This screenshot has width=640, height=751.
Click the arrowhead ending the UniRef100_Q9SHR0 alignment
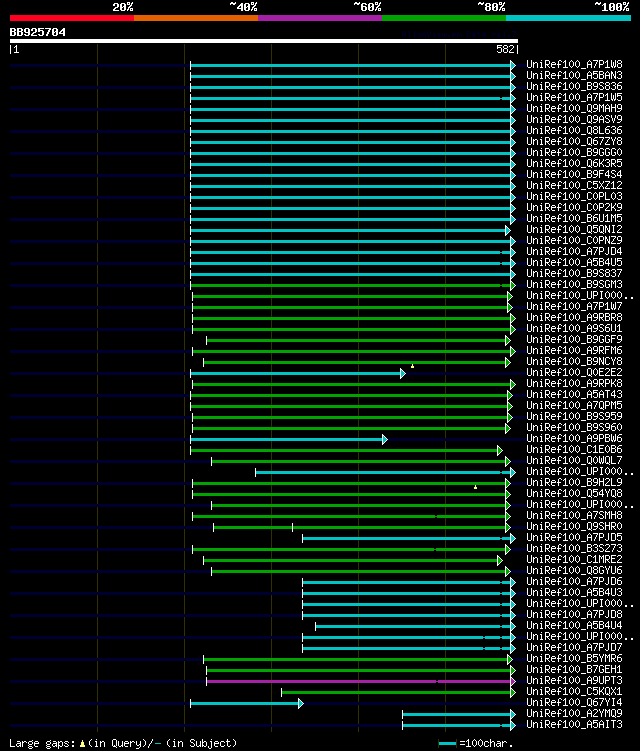pyautogui.click(x=508, y=528)
